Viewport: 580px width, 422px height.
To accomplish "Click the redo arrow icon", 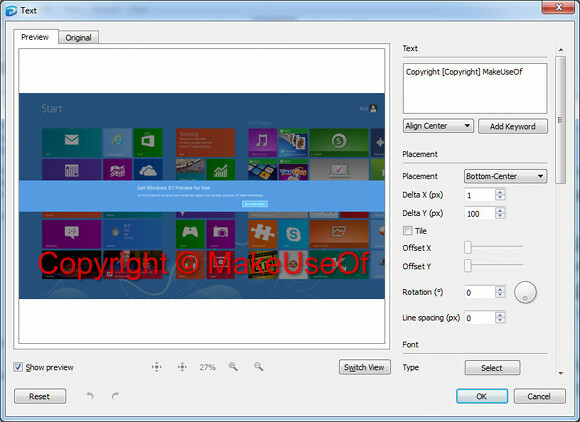I will click(115, 396).
